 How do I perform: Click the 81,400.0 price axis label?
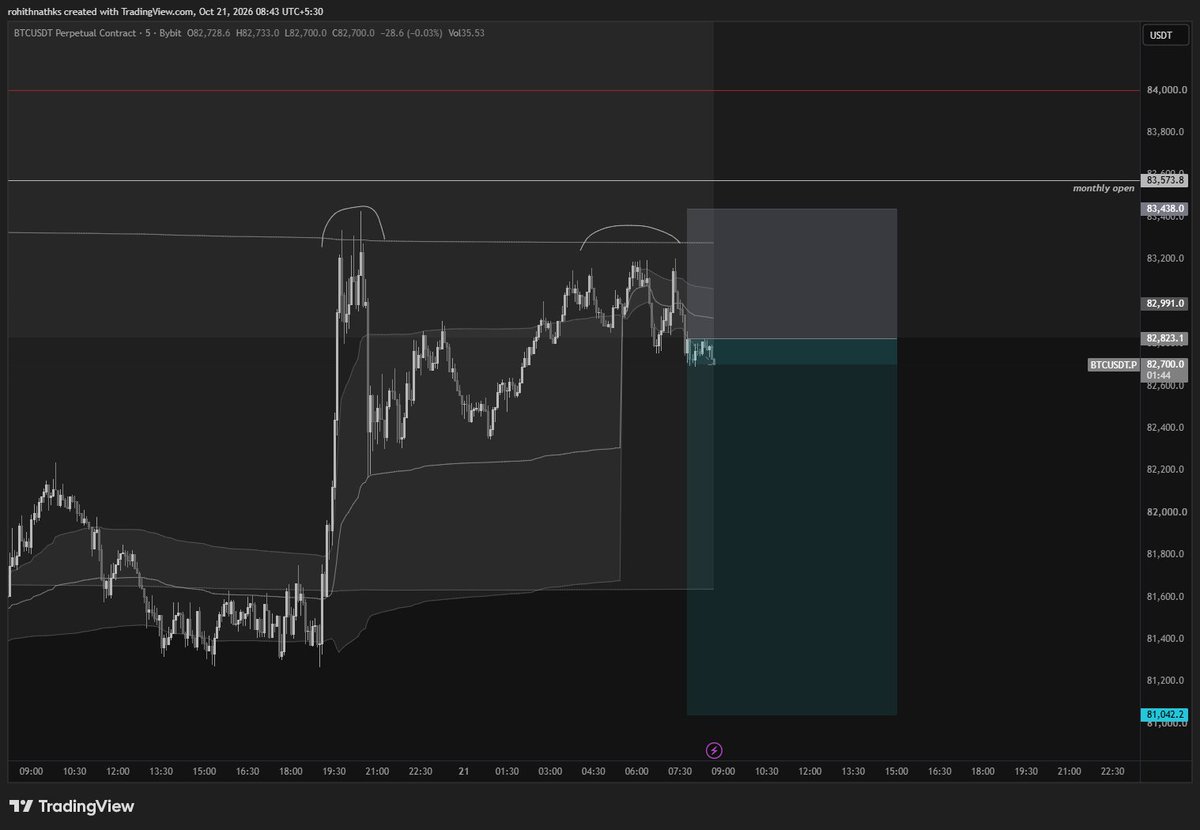click(x=1165, y=638)
